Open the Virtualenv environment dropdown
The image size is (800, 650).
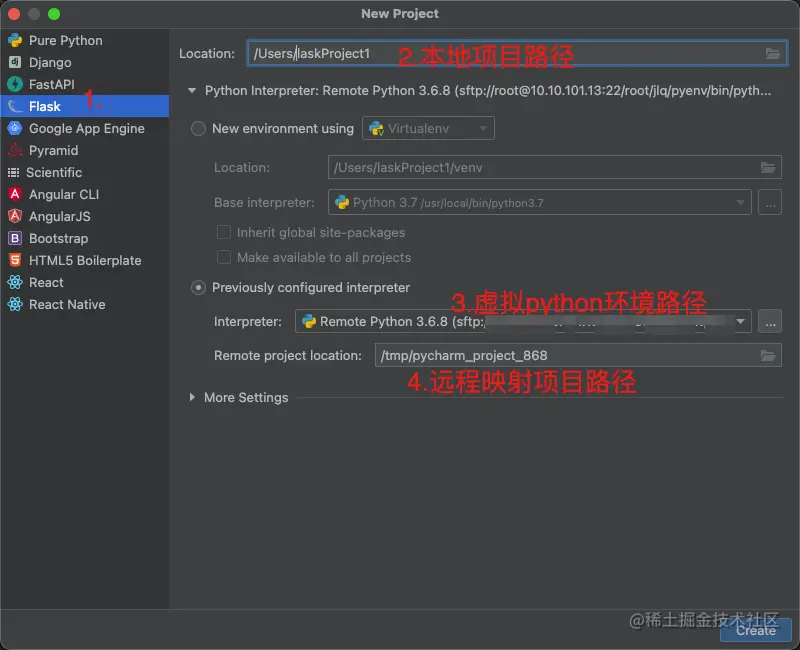click(428, 128)
